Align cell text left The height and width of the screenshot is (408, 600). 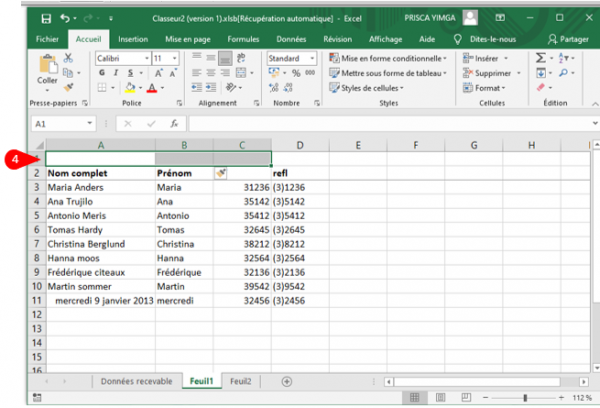197,73
